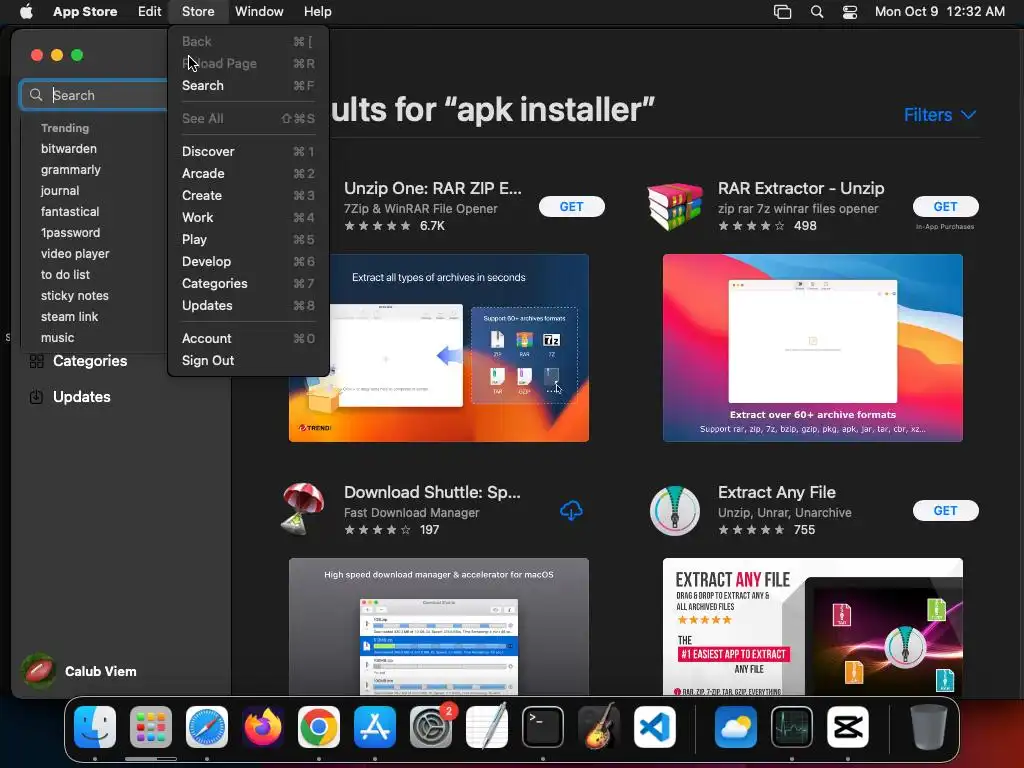Open Categories in the sidebar
The image size is (1024, 768).
tap(90, 361)
